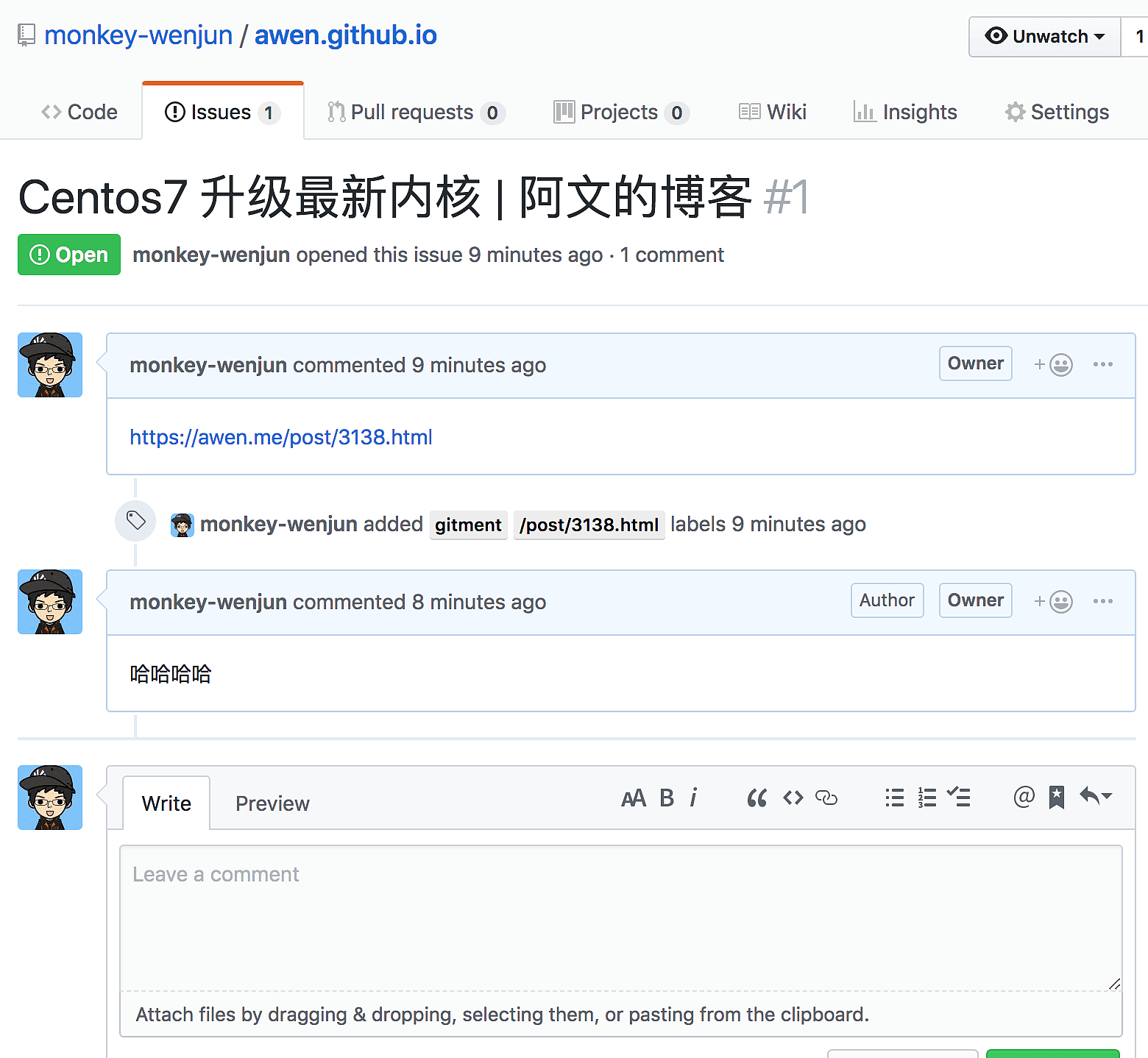
Task: Click the header text size icon
Action: [x=633, y=798]
